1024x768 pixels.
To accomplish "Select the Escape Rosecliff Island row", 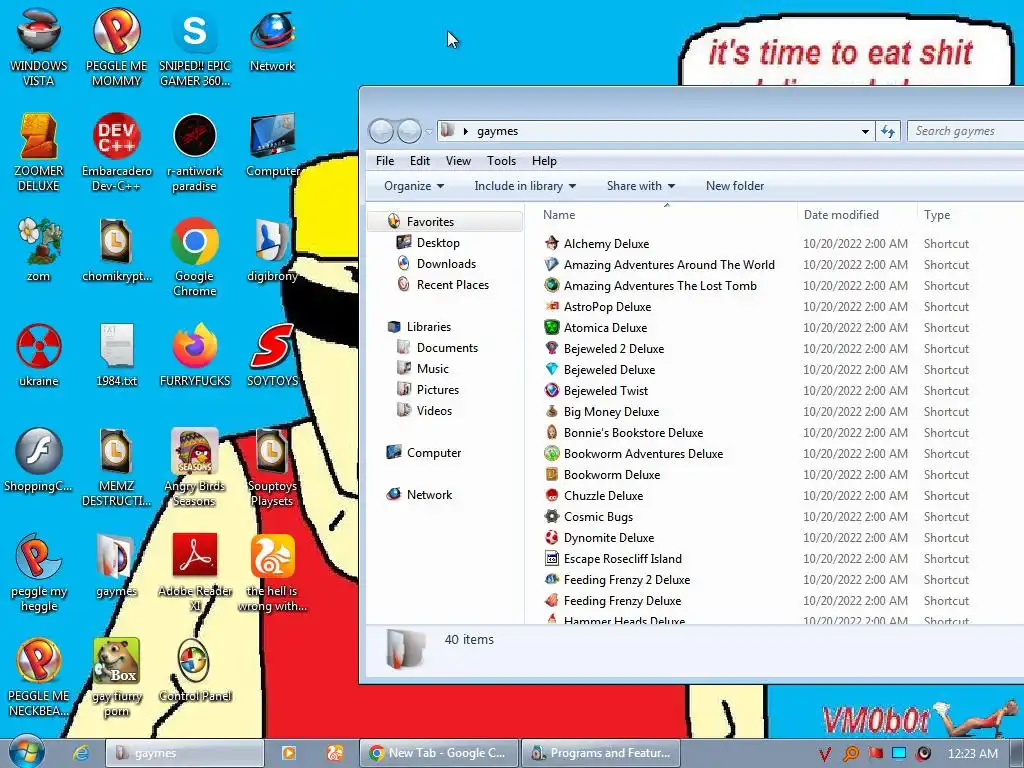I will 782,558.
